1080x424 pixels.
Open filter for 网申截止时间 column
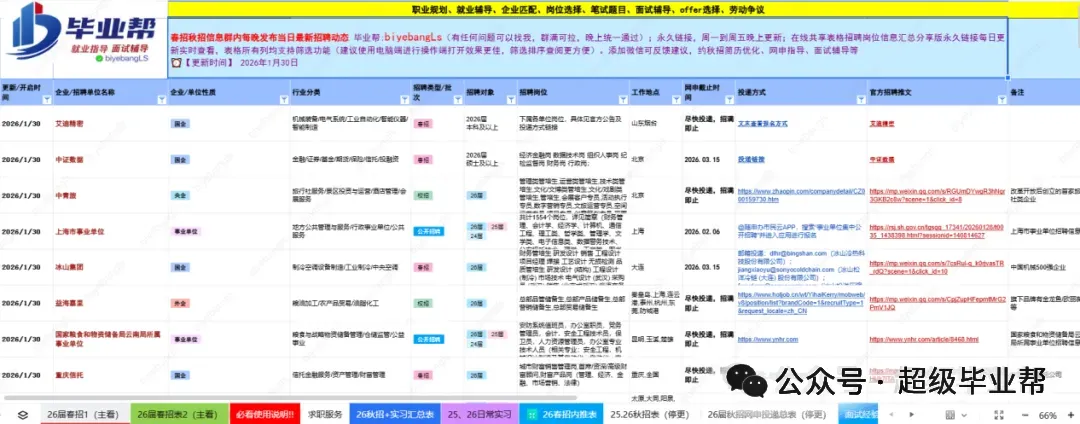(727, 100)
